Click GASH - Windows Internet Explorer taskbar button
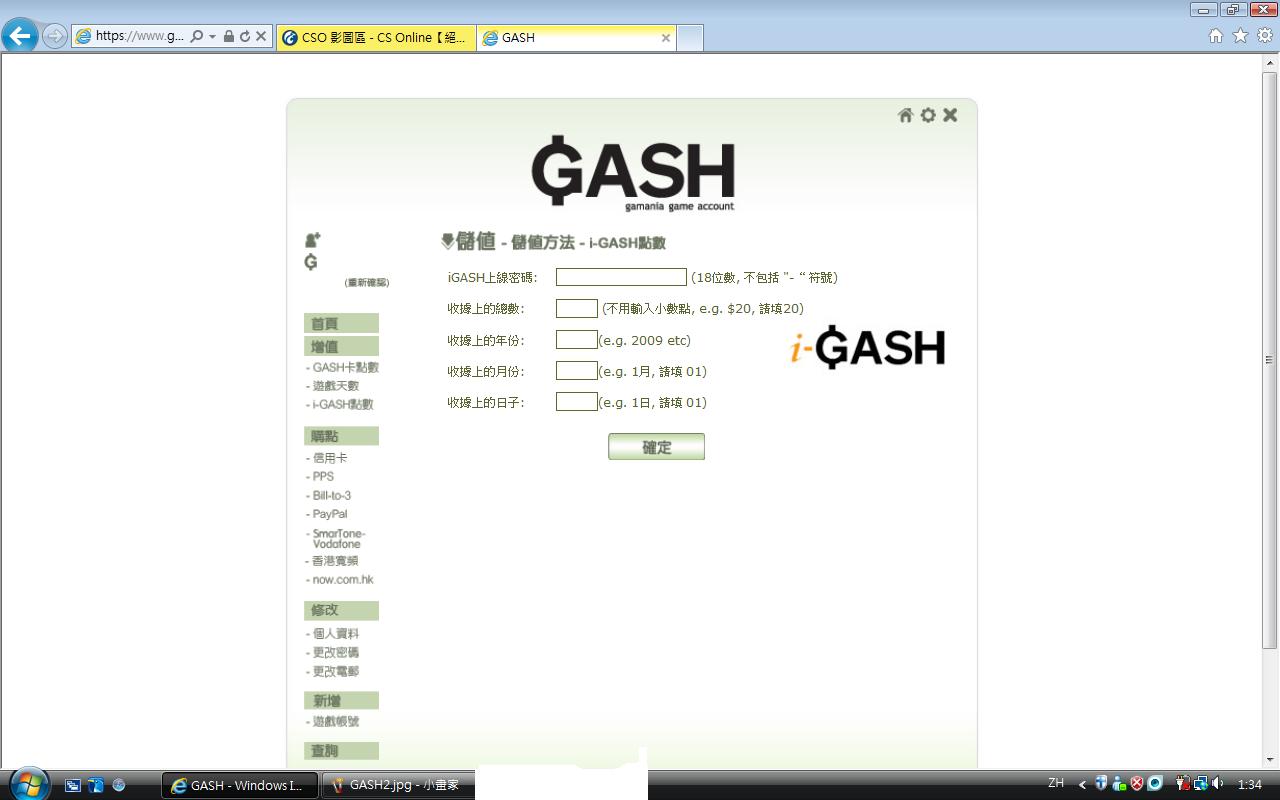This screenshot has width=1280, height=800. [x=240, y=785]
